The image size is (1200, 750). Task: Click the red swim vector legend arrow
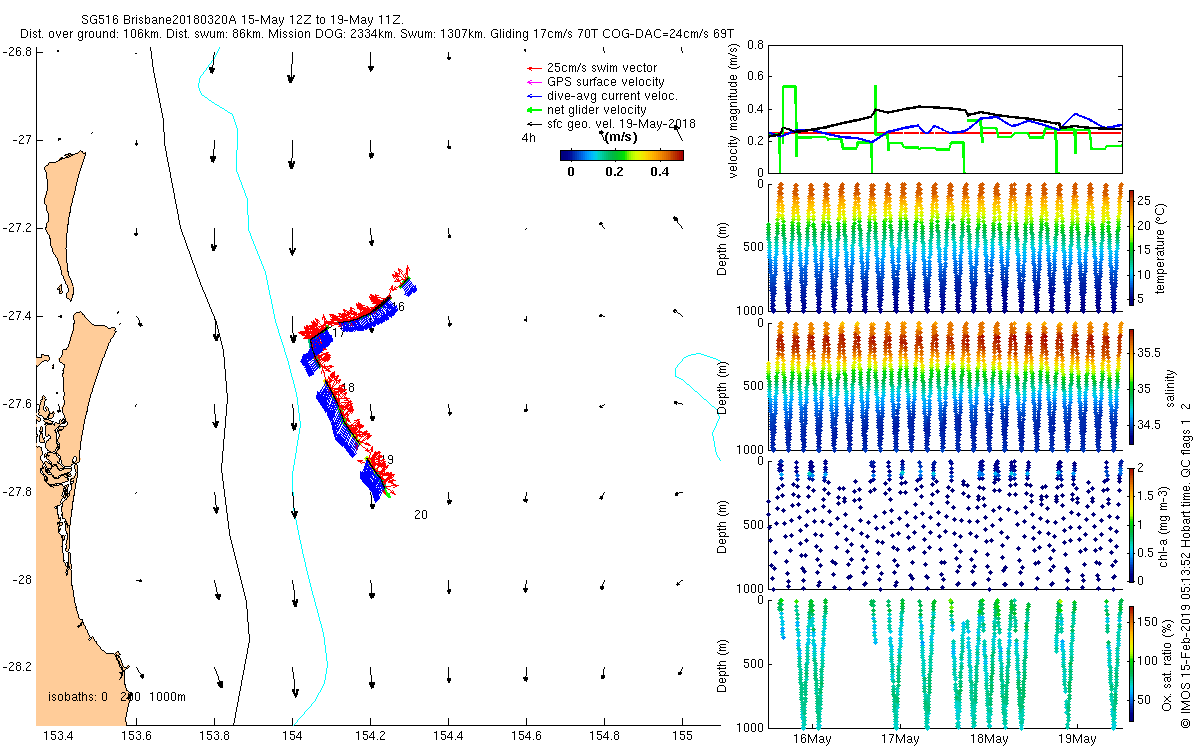pos(530,68)
